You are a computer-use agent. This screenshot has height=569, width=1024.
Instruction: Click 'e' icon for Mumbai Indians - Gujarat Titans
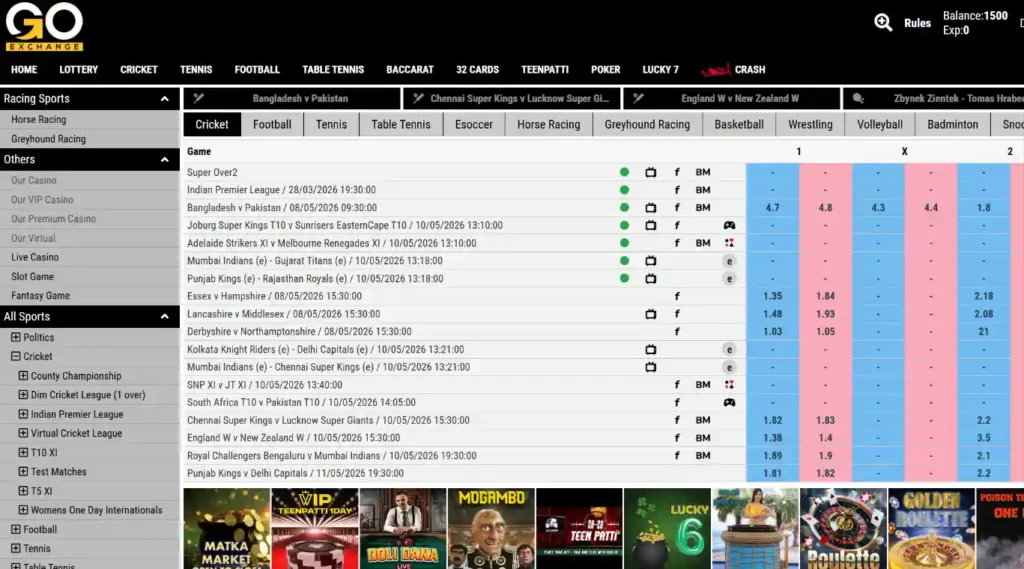tap(729, 261)
